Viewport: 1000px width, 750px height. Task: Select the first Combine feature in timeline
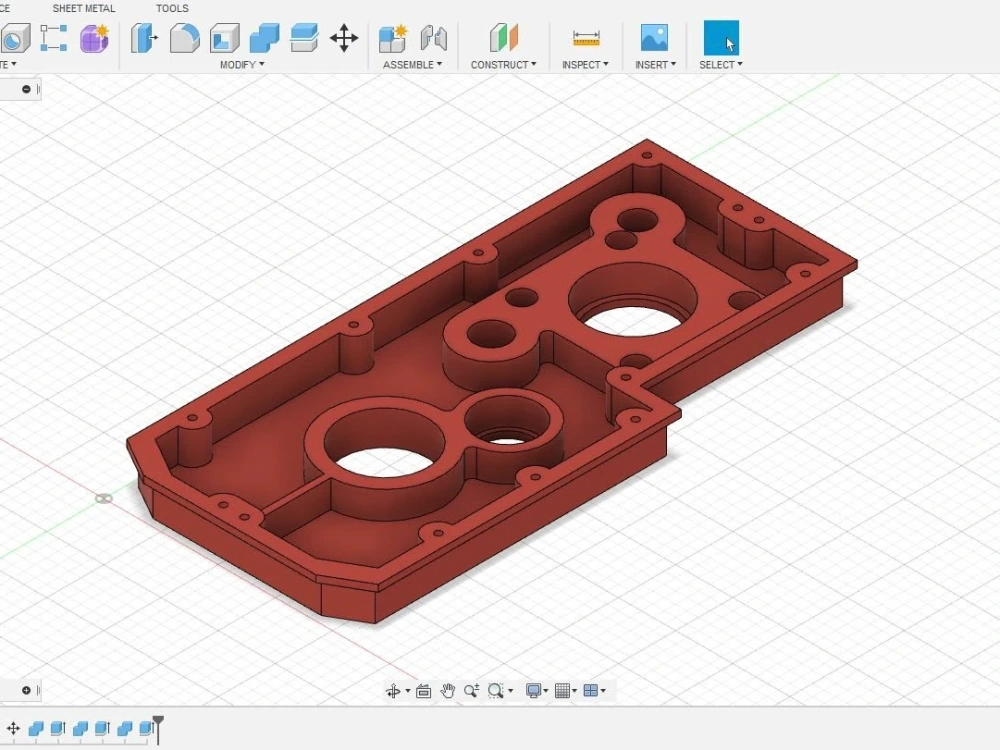(36, 728)
